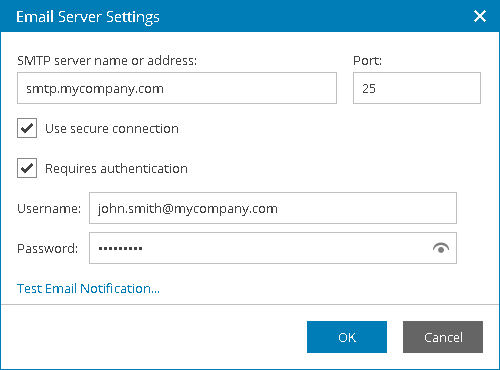Open the Test Email Notification link
This screenshot has height=370, width=500.
click(88, 289)
